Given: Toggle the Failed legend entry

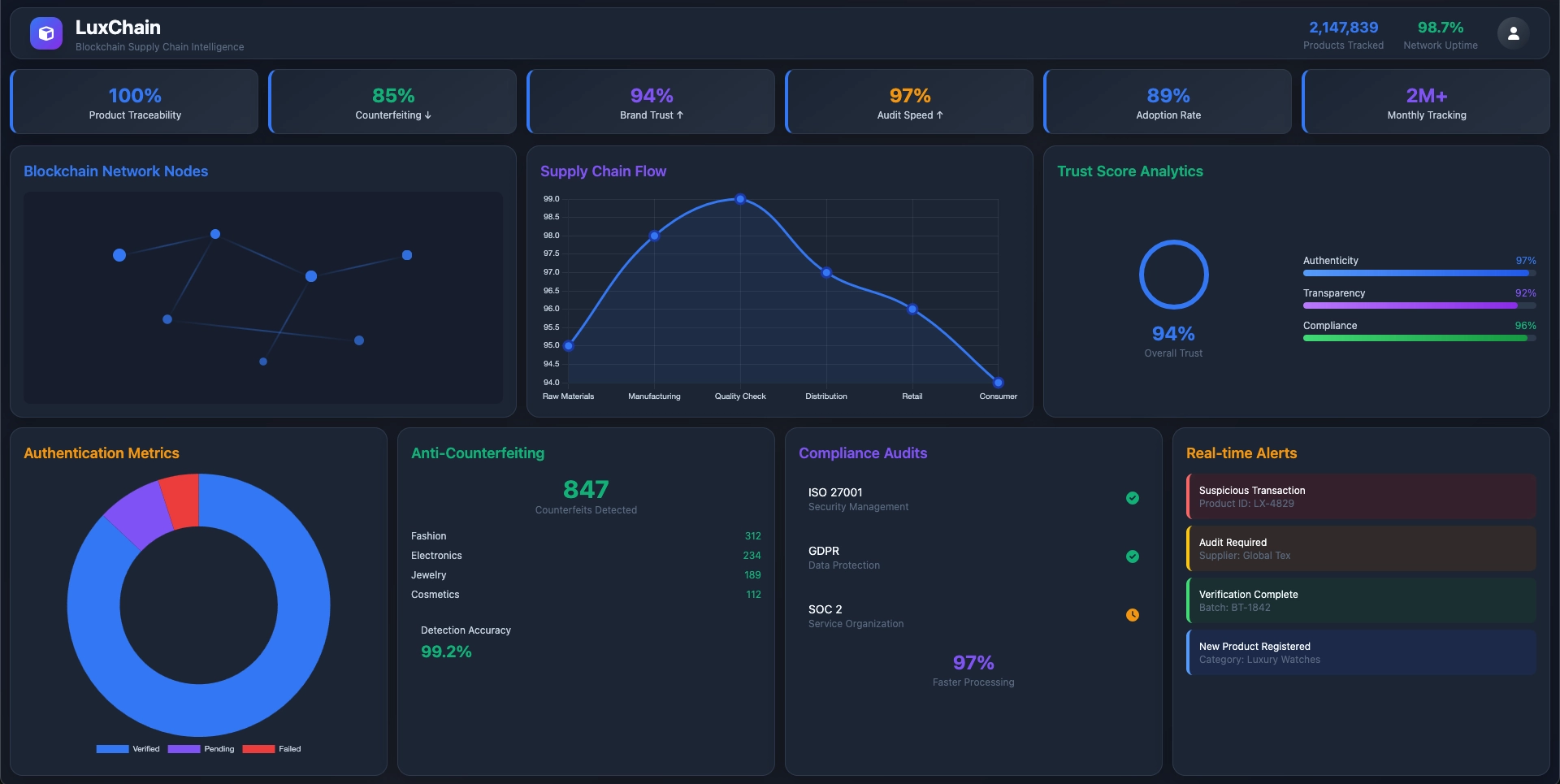Looking at the screenshot, I should (x=272, y=749).
